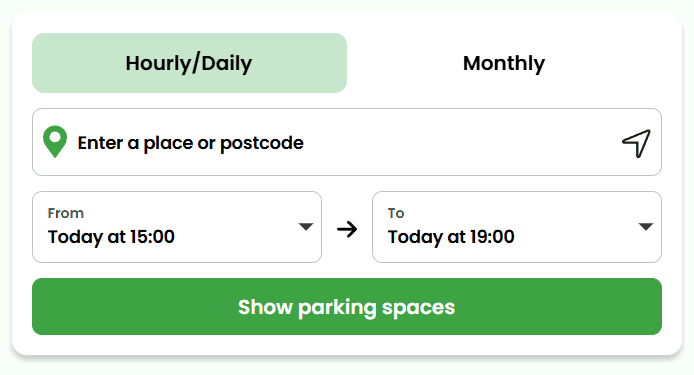Open the To time dropdown arrow
Image resolution: width=694 pixels, height=375 pixels.
[x=646, y=227]
